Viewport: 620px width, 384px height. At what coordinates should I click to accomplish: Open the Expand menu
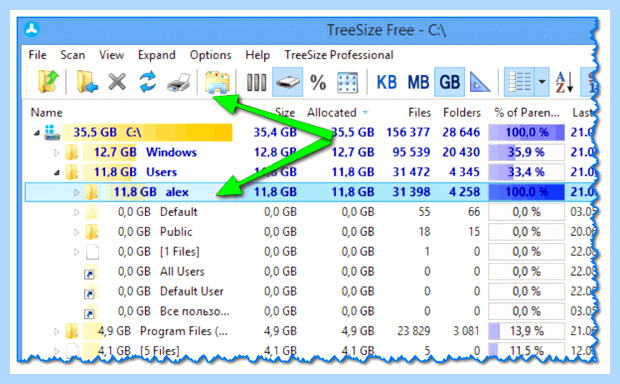click(x=157, y=55)
